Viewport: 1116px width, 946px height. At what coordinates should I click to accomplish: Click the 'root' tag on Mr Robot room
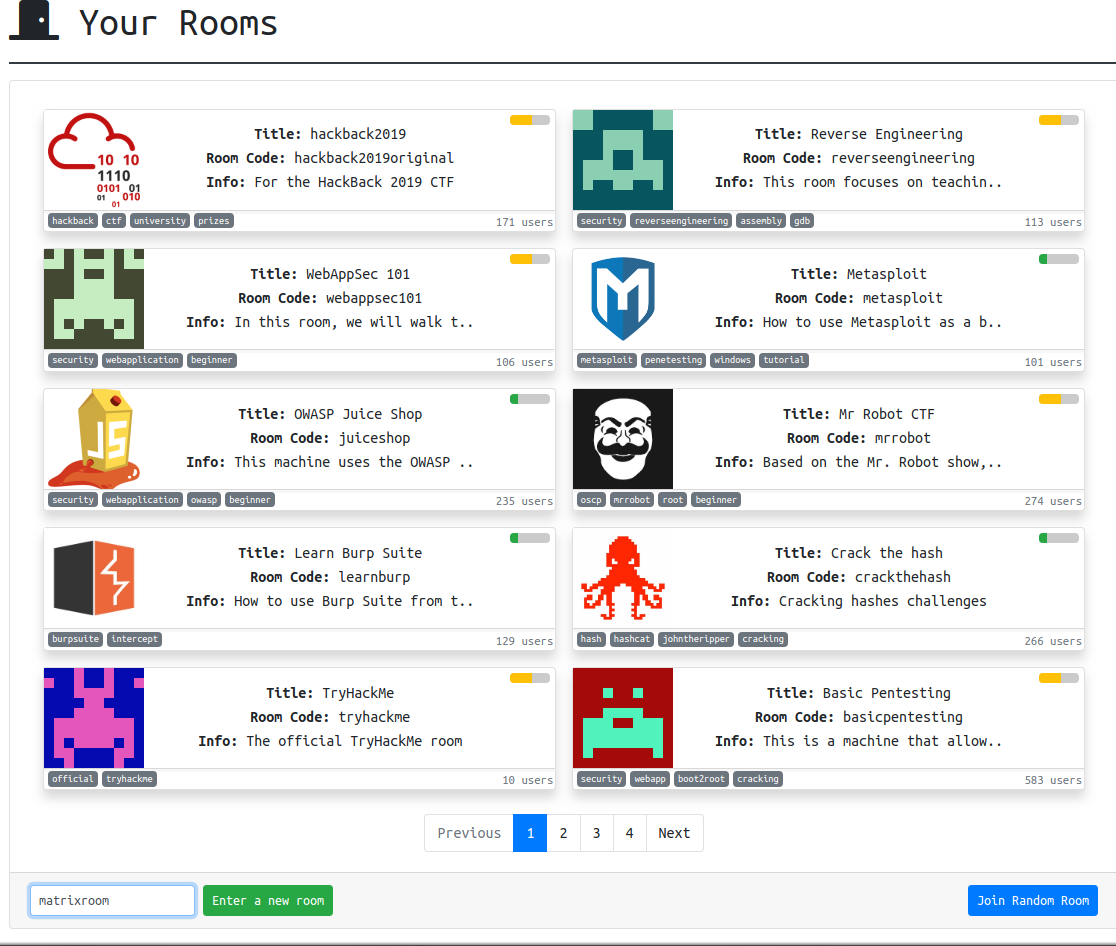tap(673, 500)
